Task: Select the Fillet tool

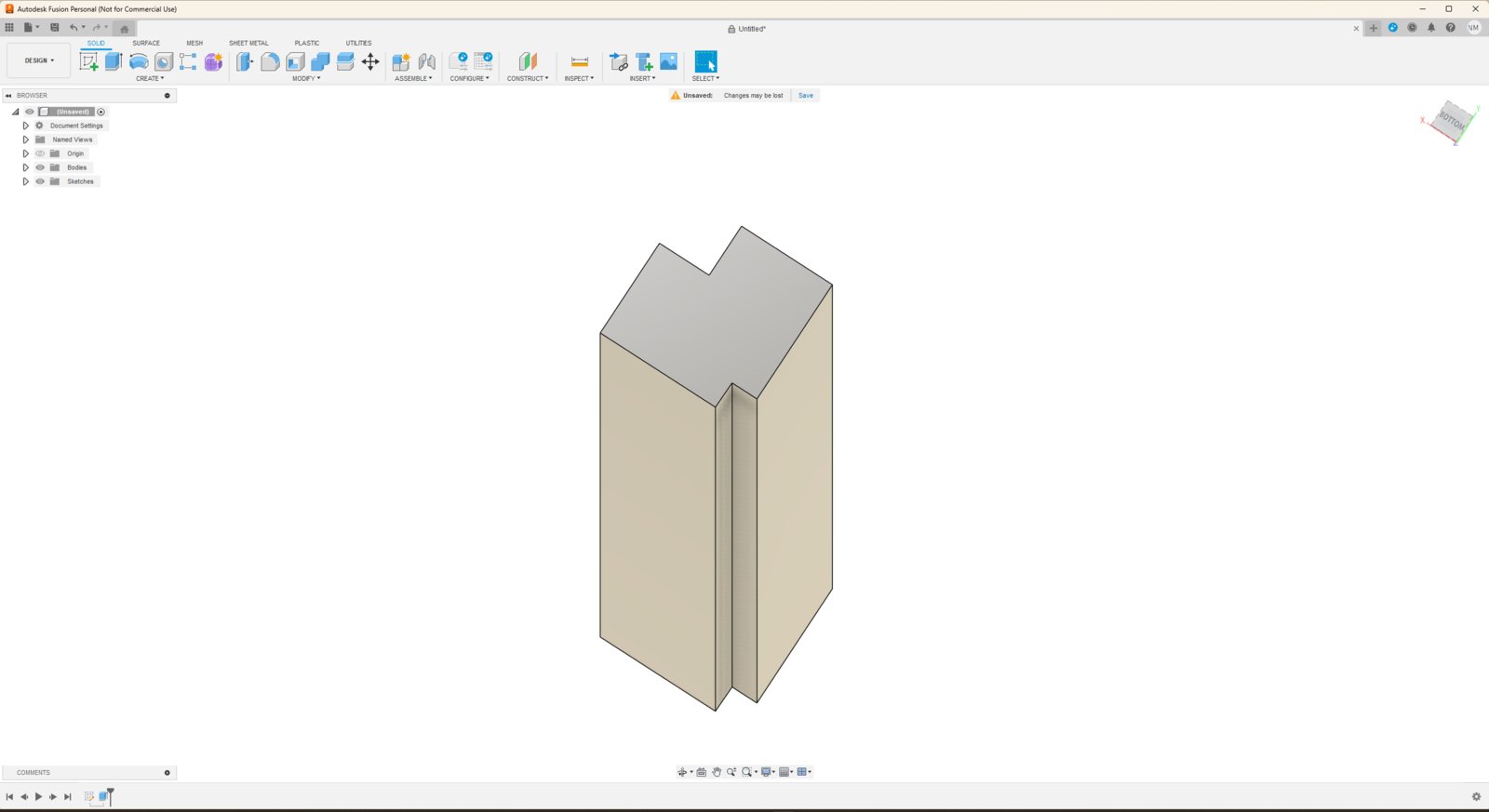Action: (270, 61)
